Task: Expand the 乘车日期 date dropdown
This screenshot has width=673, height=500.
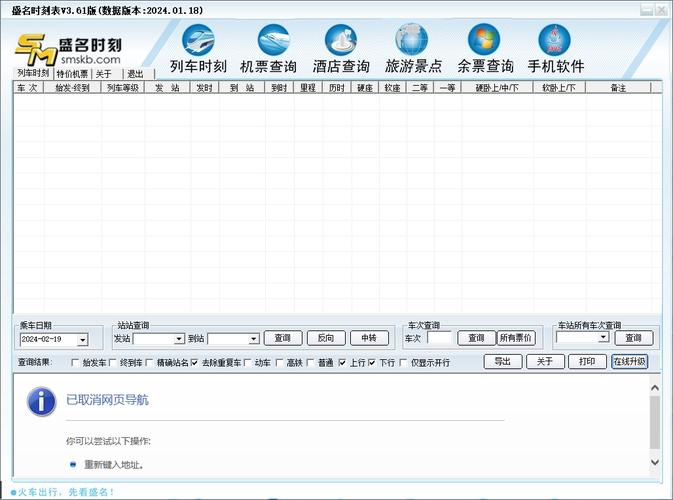Action: click(x=82, y=340)
